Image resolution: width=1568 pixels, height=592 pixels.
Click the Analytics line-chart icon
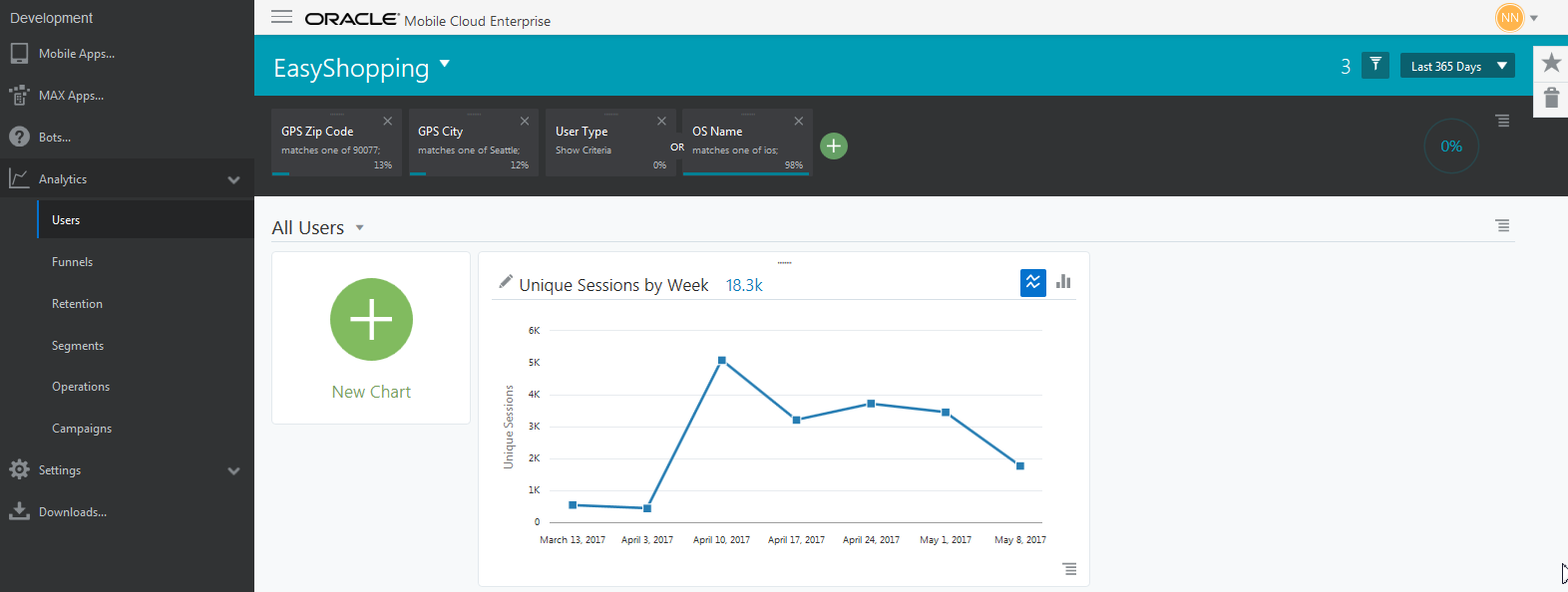[19, 178]
